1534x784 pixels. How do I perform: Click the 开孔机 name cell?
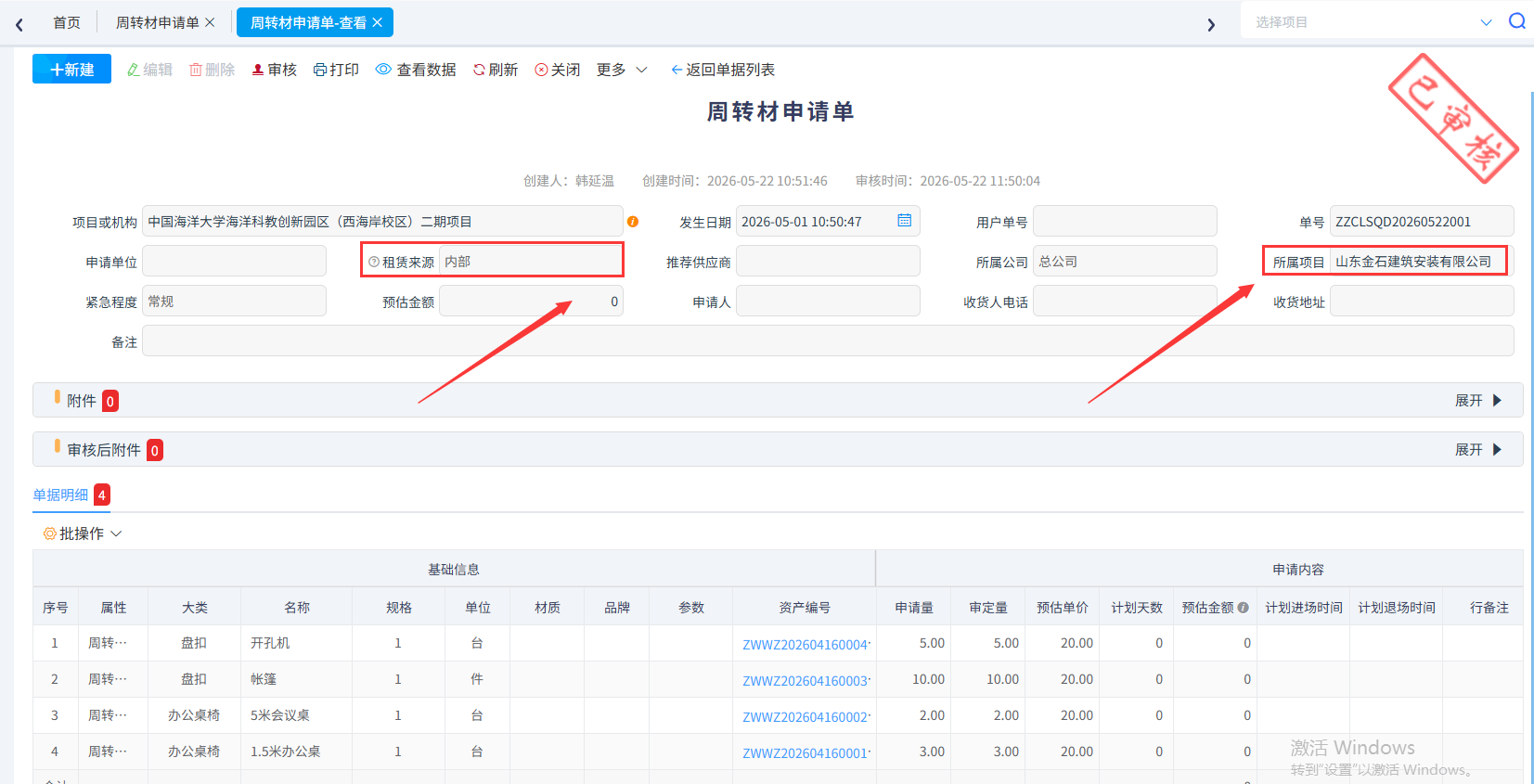click(297, 643)
